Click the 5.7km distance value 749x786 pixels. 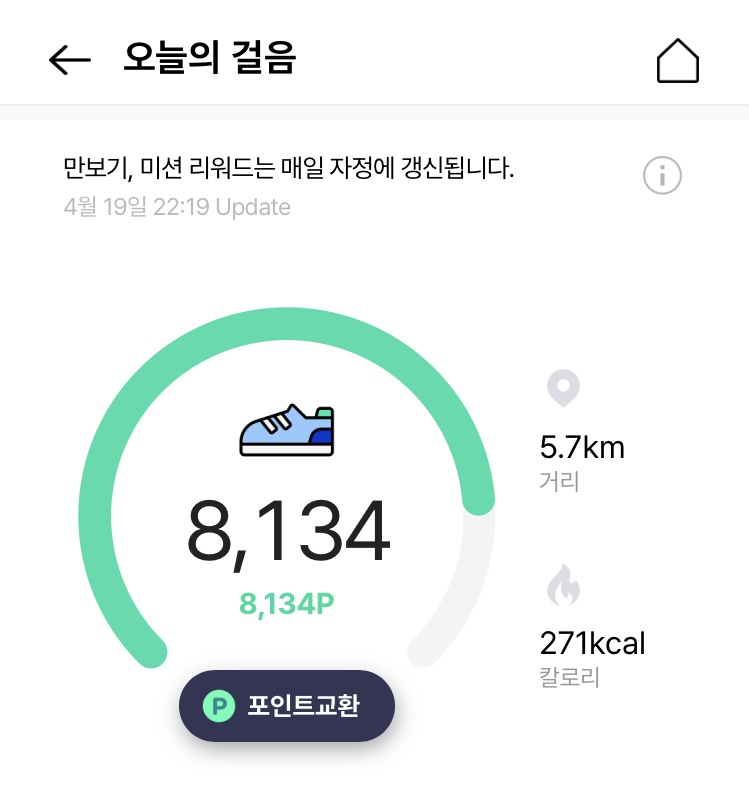[x=582, y=446]
